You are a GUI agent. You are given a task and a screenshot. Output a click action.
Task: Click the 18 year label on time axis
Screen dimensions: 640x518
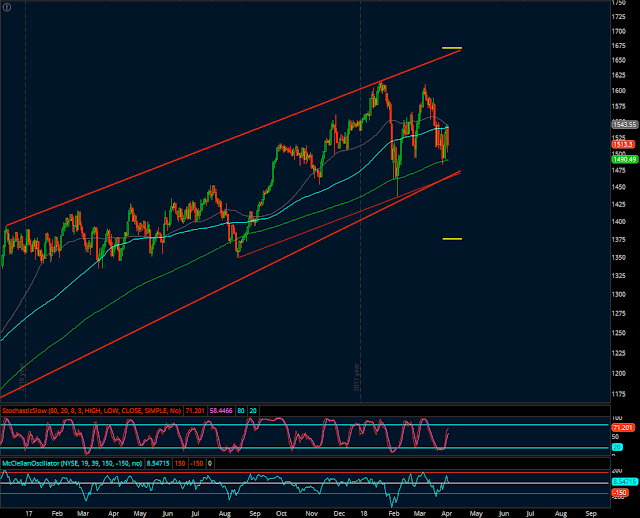[x=364, y=514]
